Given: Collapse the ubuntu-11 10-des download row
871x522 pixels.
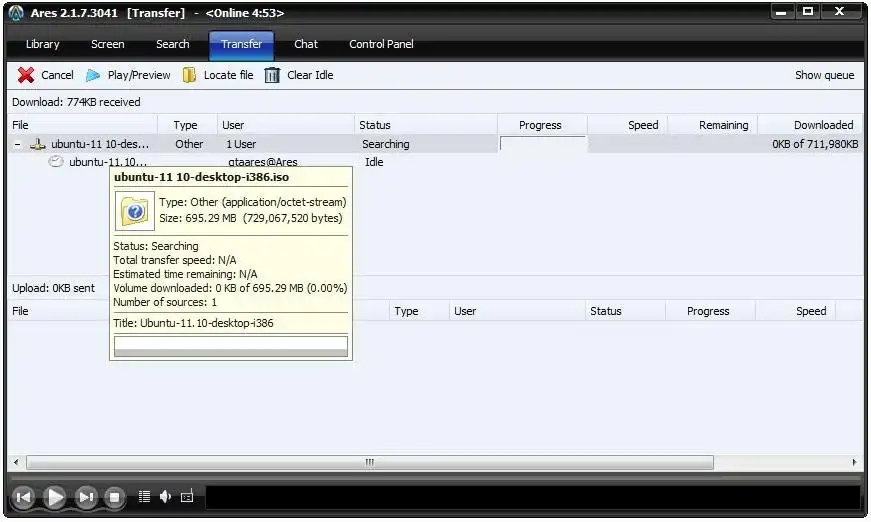Looking at the screenshot, I should pos(17,144).
